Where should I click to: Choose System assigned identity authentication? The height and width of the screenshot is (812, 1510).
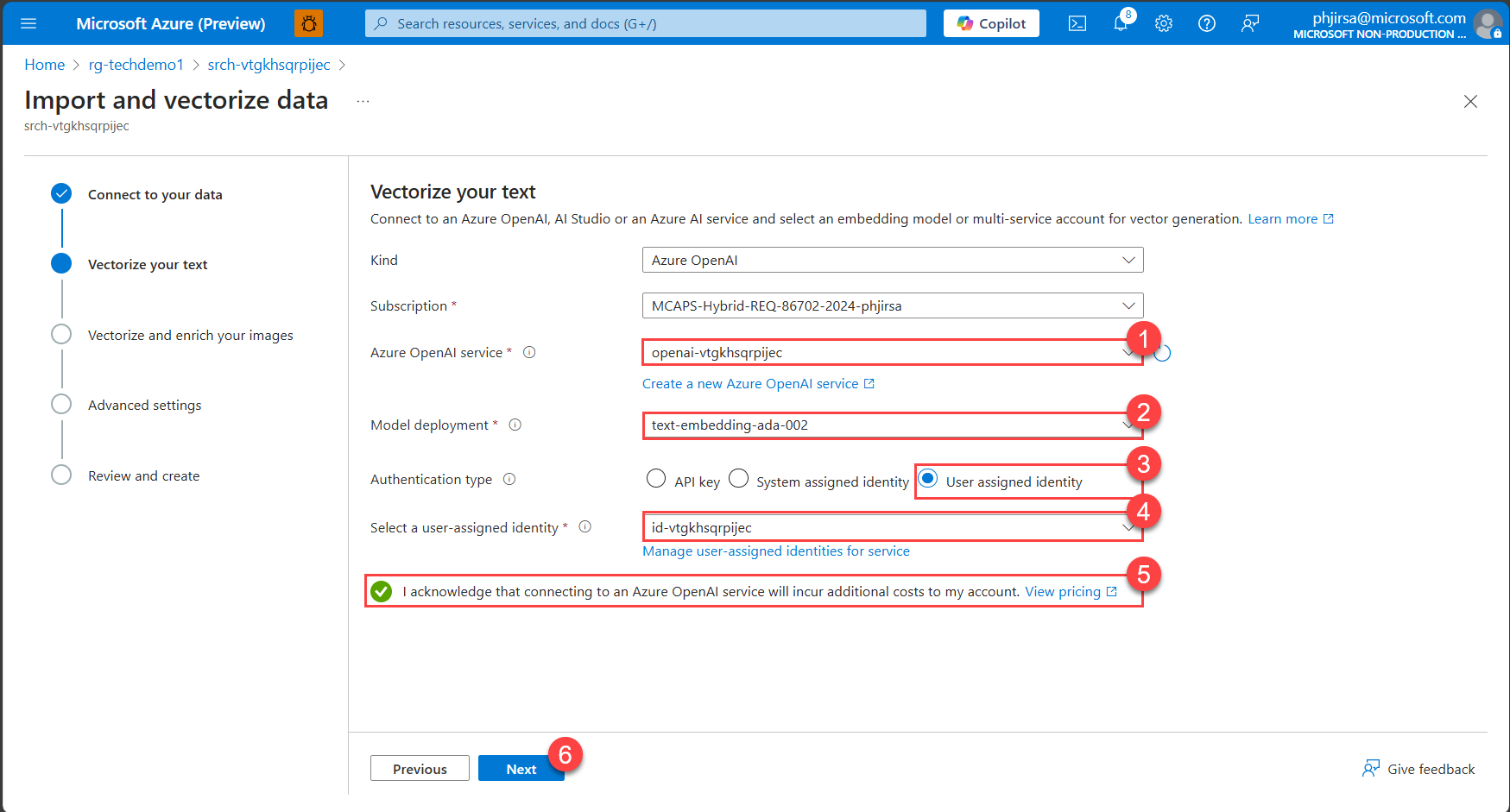(739, 478)
